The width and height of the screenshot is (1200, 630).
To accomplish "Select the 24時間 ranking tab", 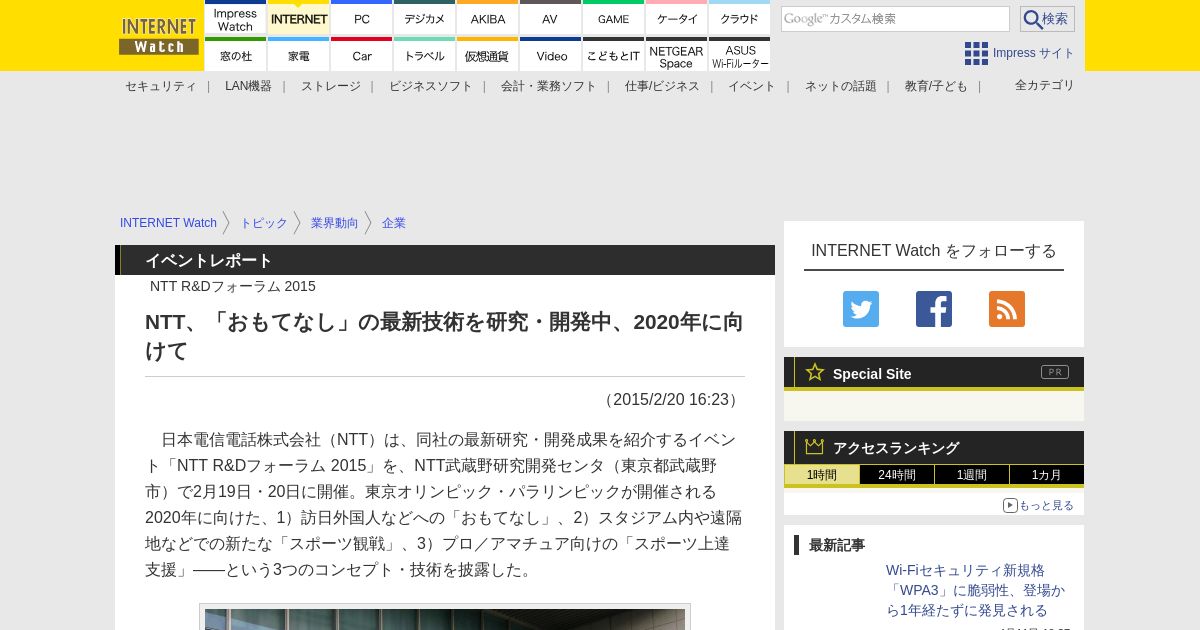I will point(897,475).
